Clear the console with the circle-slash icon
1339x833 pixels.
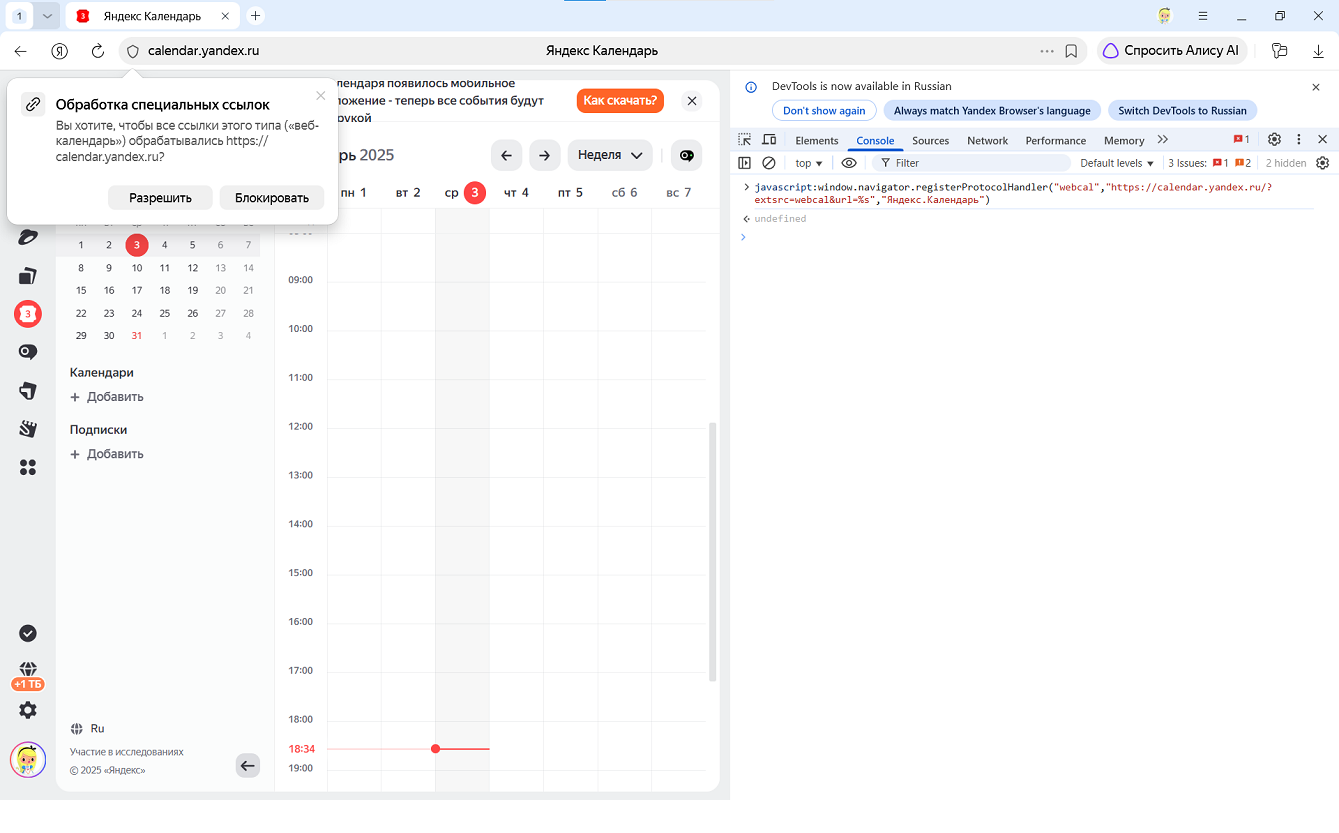(x=769, y=163)
